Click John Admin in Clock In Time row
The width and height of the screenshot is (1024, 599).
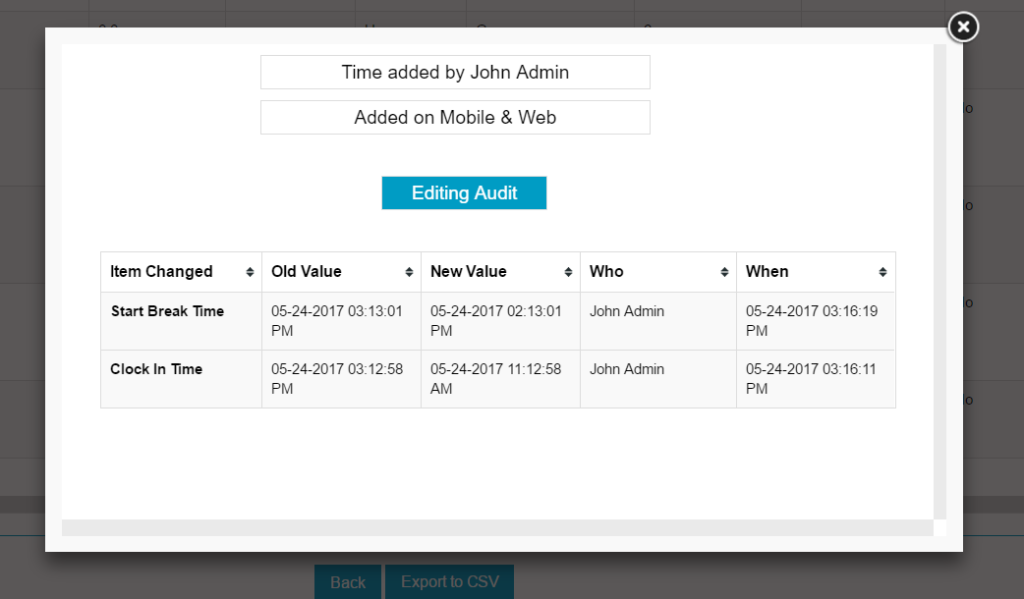(x=627, y=369)
